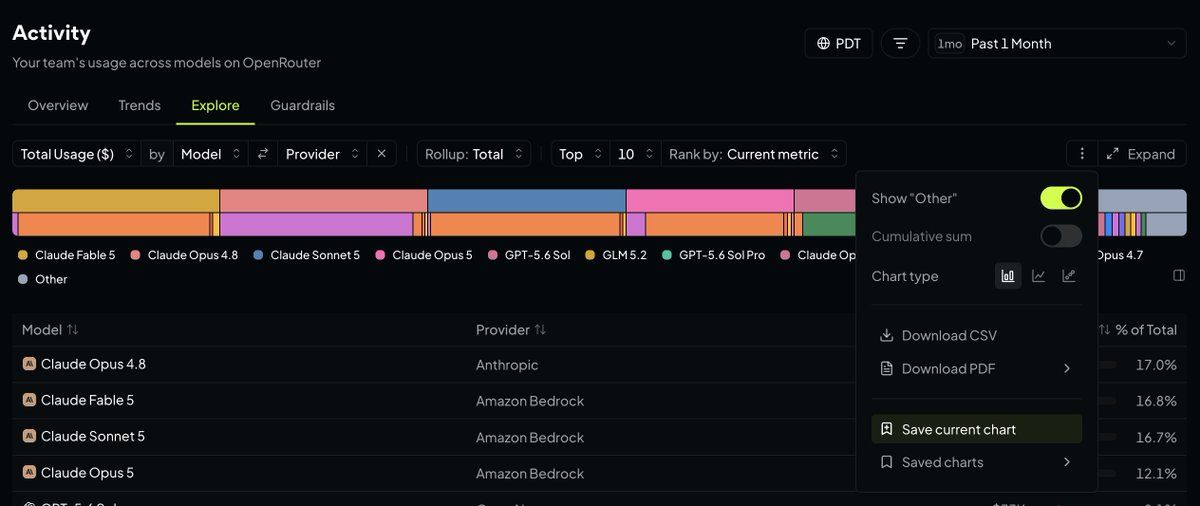This screenshot has height=506, width=1200.
Task: Remove the Provider grouping with X
Action: [381, 154]
